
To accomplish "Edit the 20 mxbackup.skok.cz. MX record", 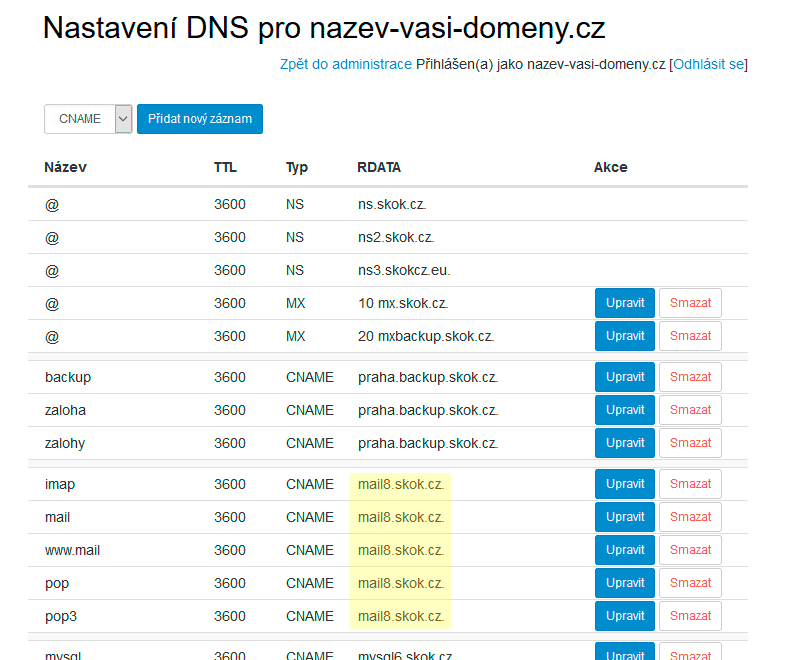I will tap(625, 336).
